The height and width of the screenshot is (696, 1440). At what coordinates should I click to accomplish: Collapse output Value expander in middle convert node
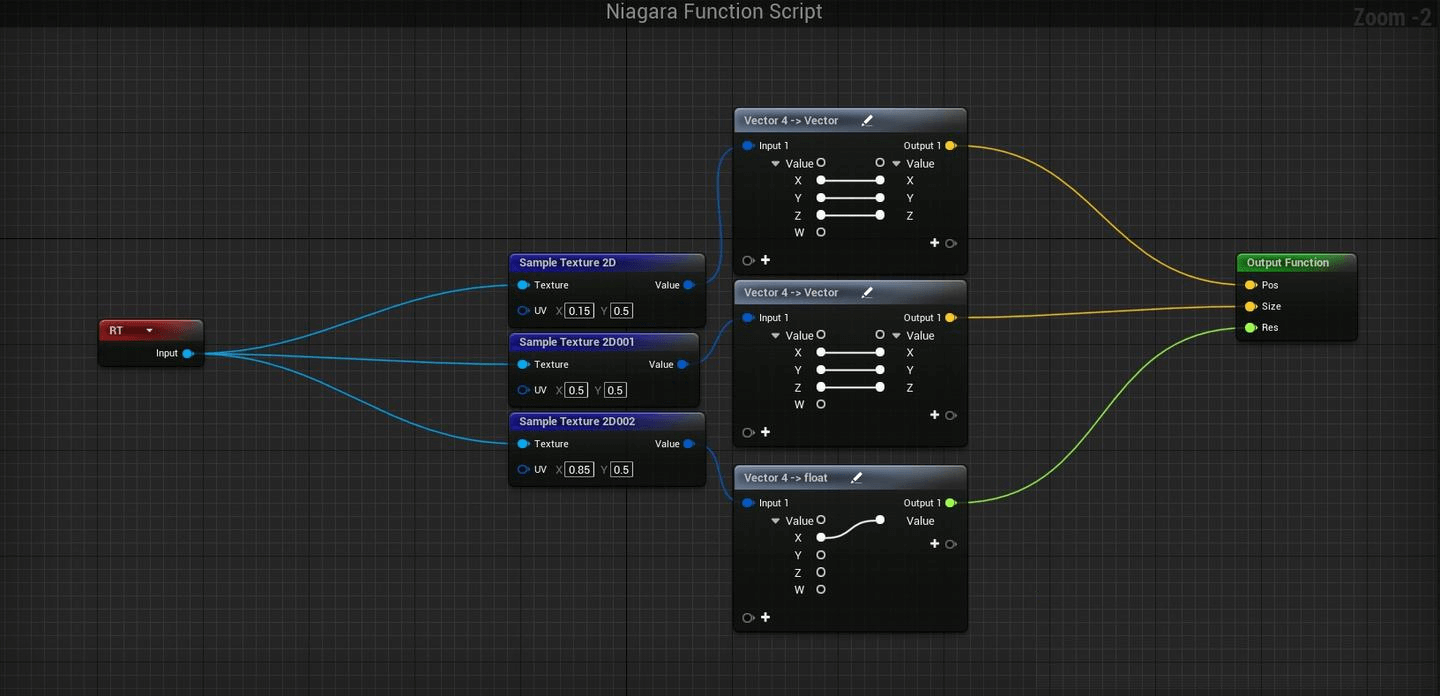897,336
